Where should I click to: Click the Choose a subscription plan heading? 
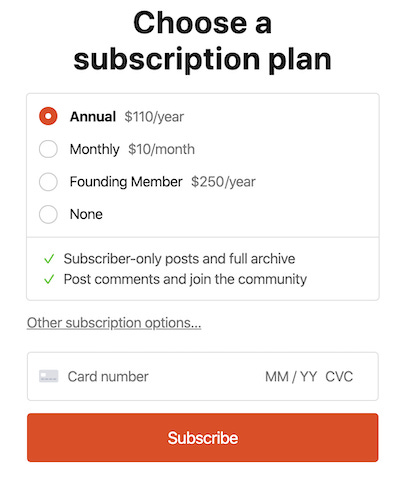203,41
